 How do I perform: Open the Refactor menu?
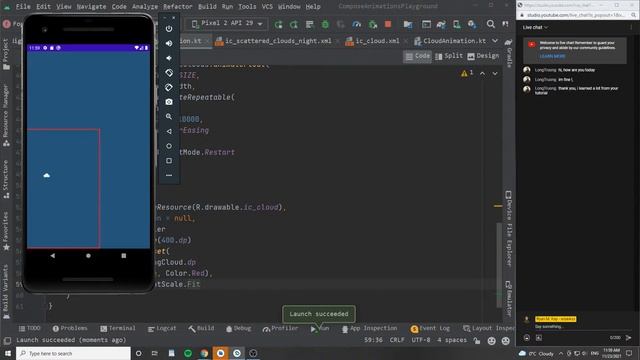pyautogui.click(x=178, y=7)
